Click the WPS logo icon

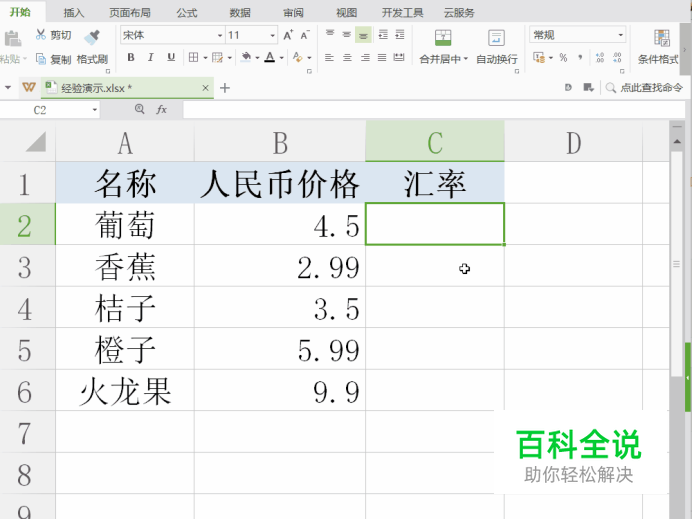[29, 87]
